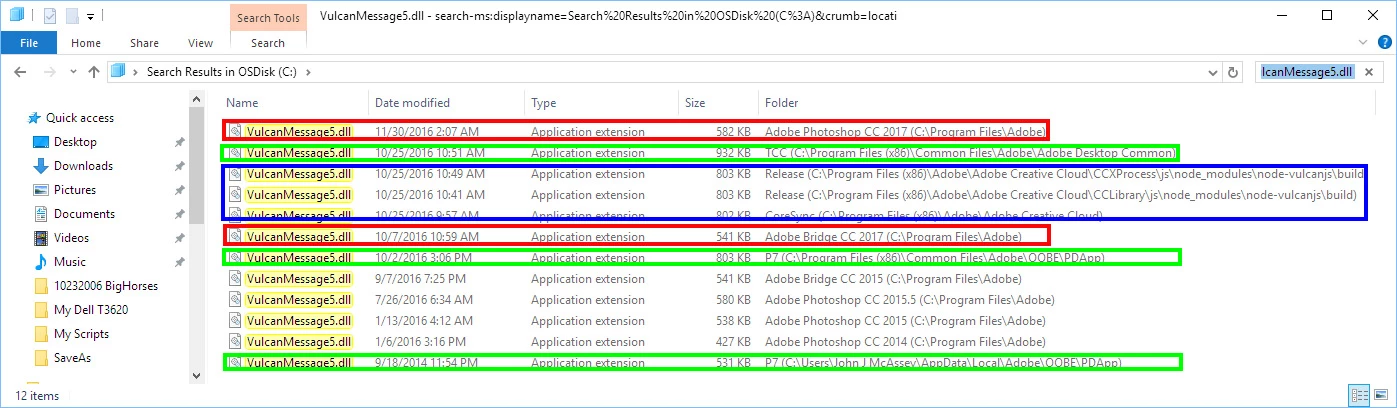This screenshot has width=1397, height=408.
Task: Open recent locations dropdown arrow
Action: pos(72,72)
